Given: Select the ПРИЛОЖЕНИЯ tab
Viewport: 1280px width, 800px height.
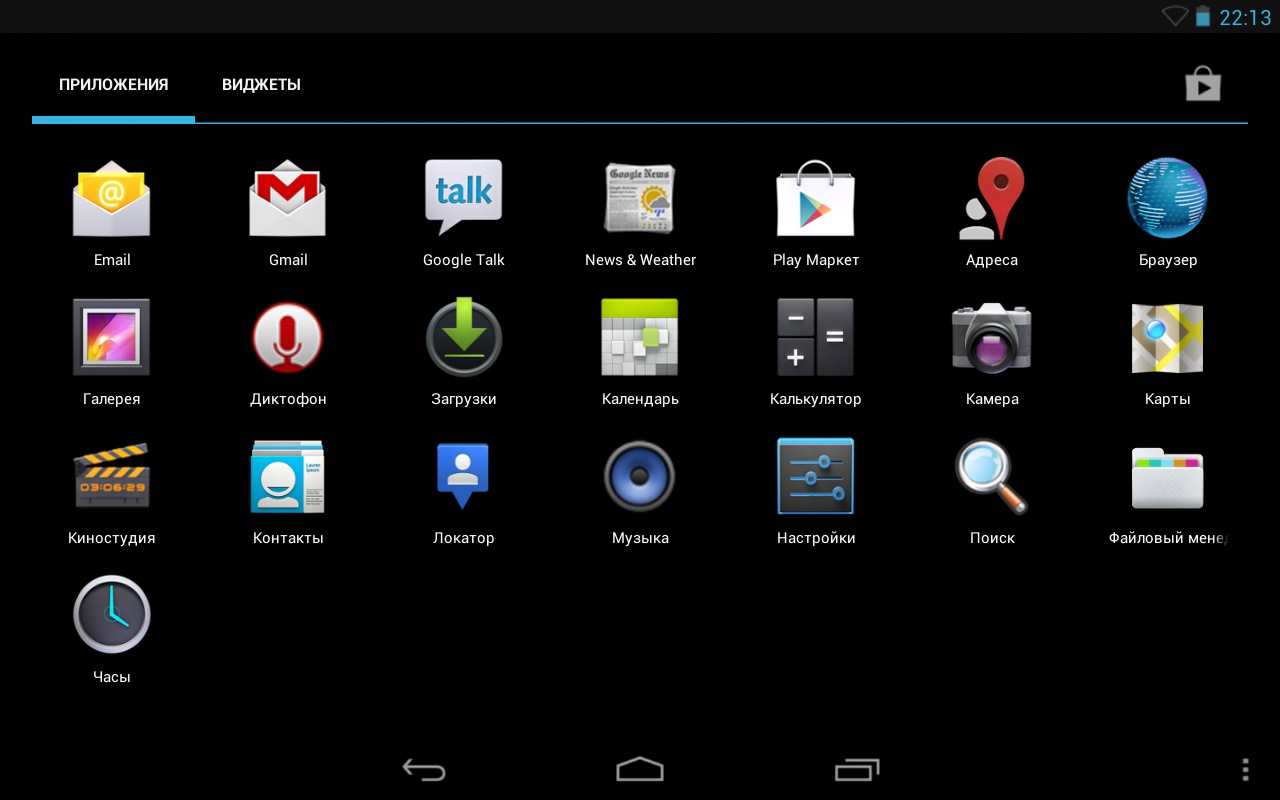Looking at the screenshot, I should tap(113, 85).
